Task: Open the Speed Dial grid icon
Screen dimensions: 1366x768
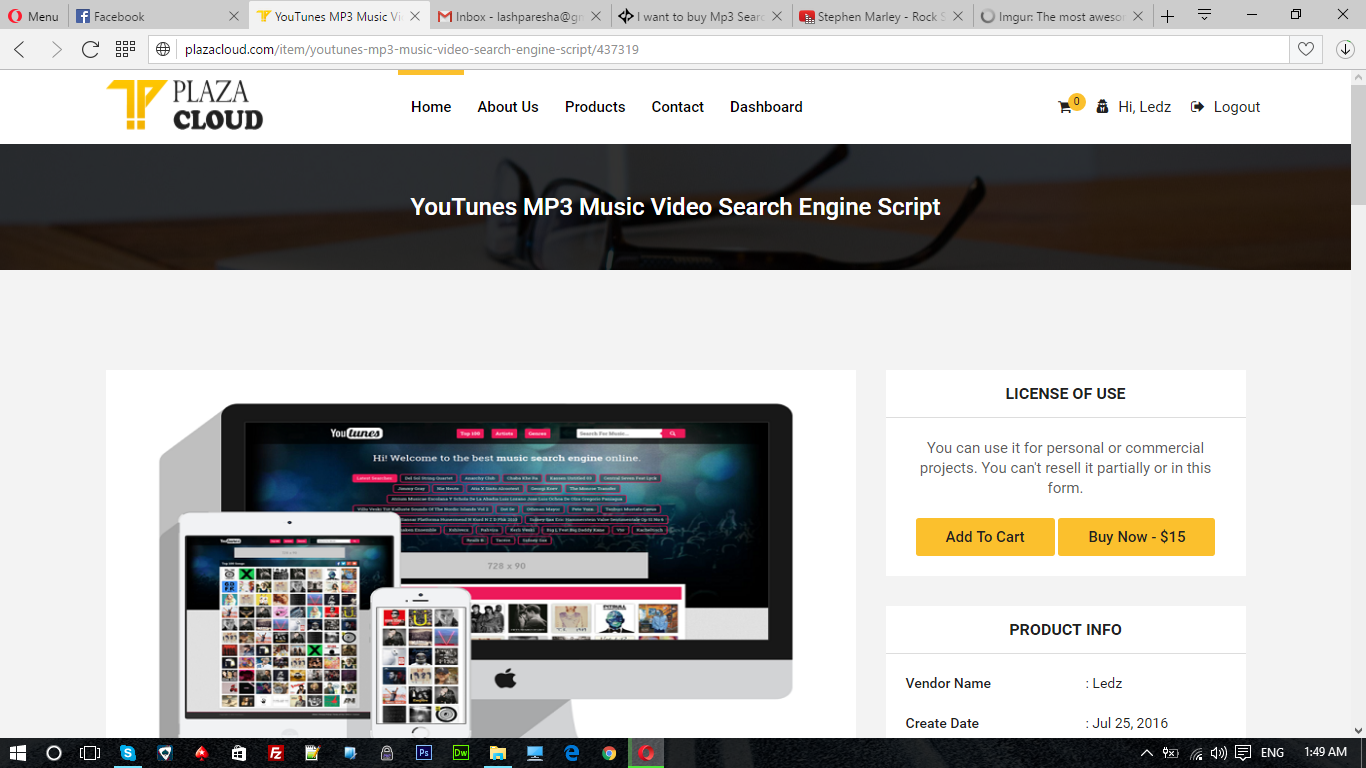Action: (125, 49)
